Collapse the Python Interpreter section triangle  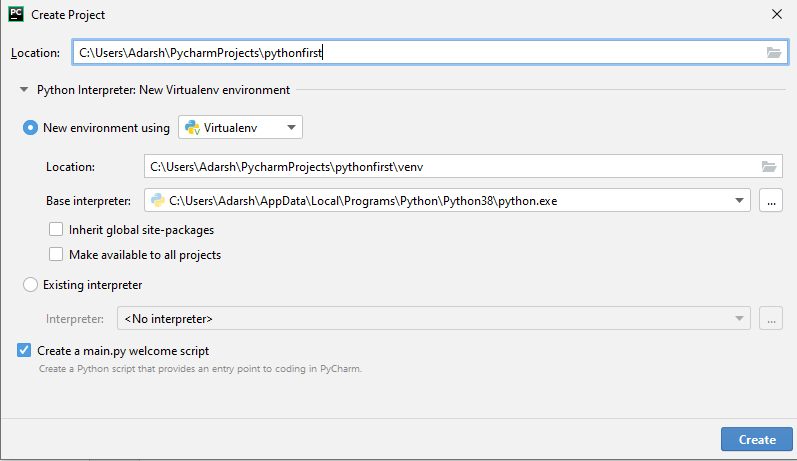[23, 89]
